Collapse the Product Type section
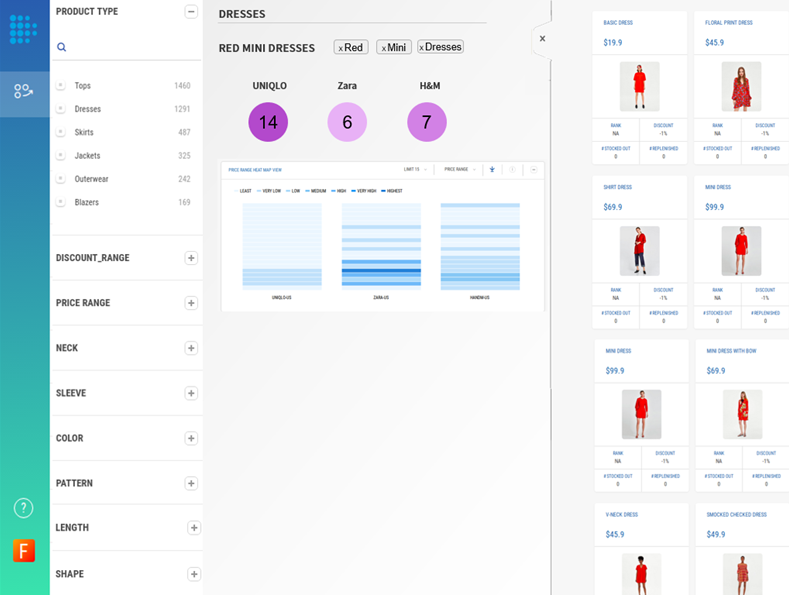Image resolution: width=789 pixels, height=595 pixels. point(191,12)
